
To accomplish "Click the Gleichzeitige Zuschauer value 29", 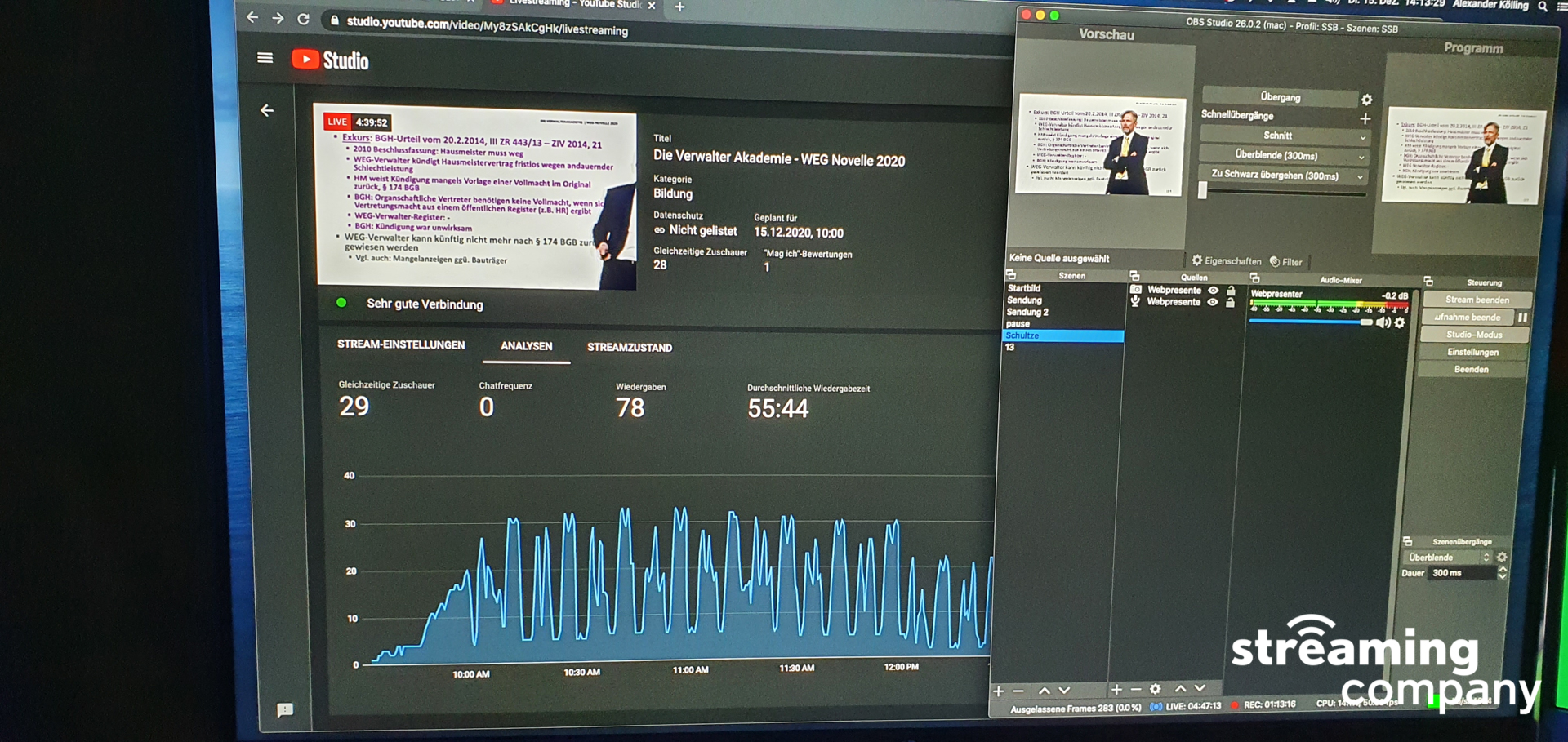I will (x=354, y=407).
